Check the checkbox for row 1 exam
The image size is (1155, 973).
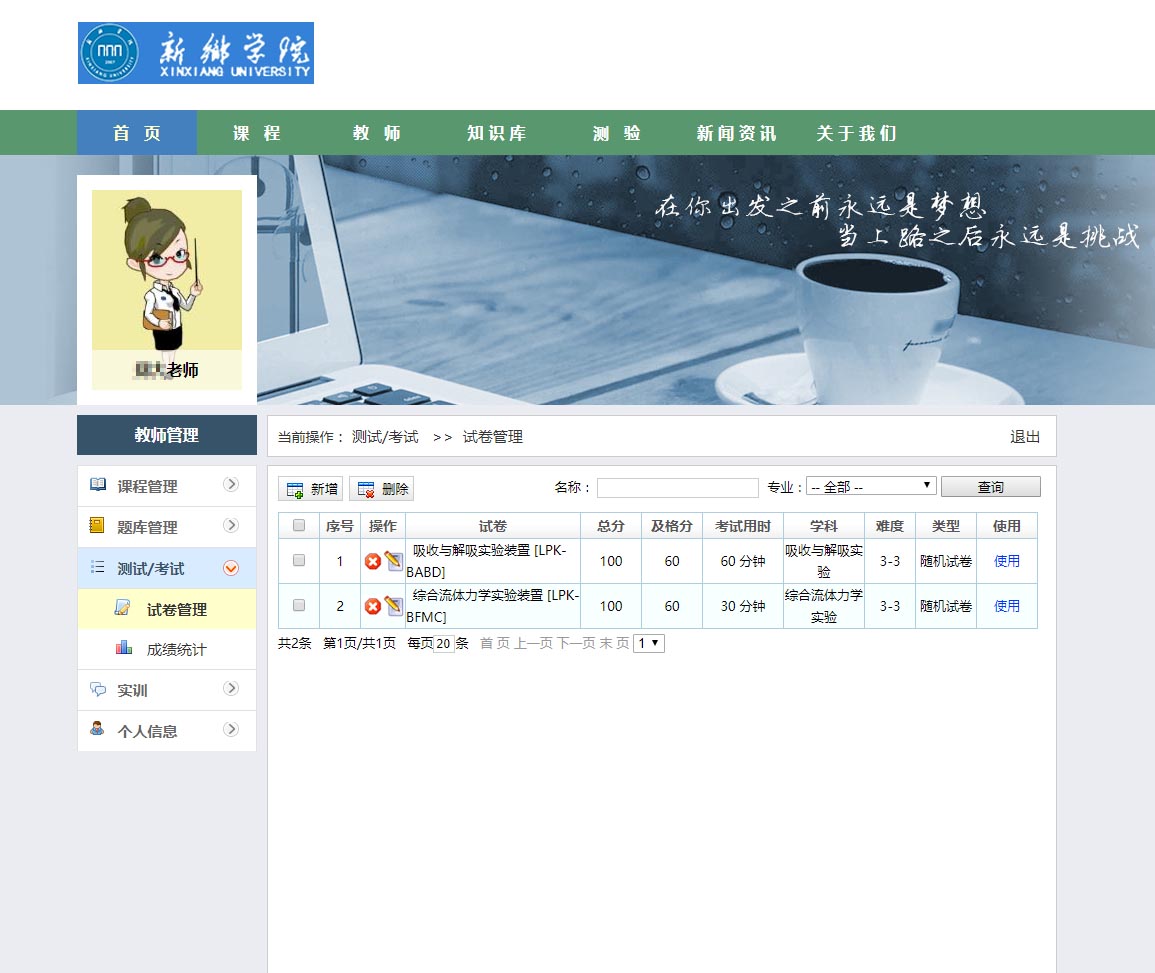point(299,561)
